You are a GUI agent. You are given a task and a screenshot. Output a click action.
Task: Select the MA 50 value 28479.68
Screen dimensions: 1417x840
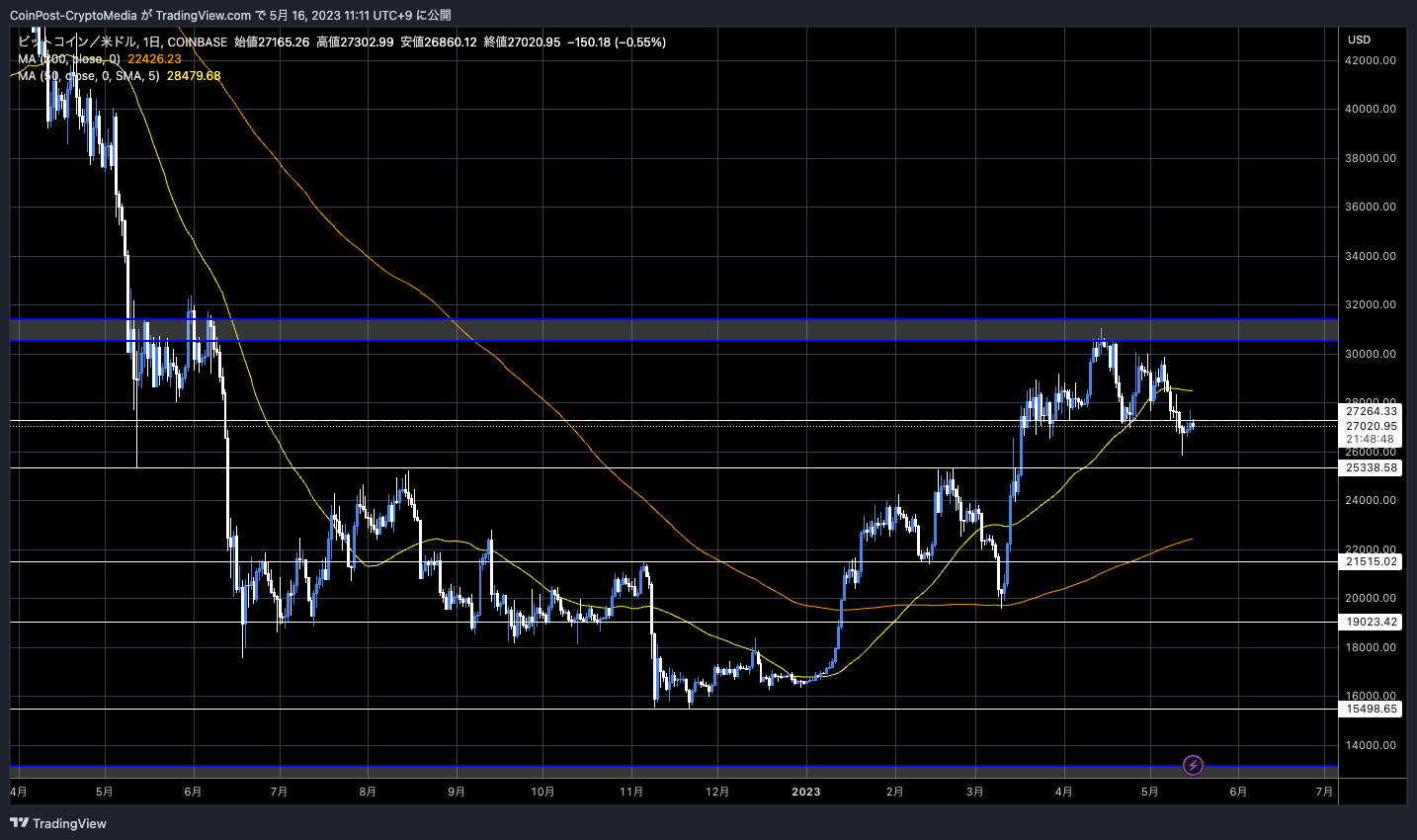(x=194, y=76)
